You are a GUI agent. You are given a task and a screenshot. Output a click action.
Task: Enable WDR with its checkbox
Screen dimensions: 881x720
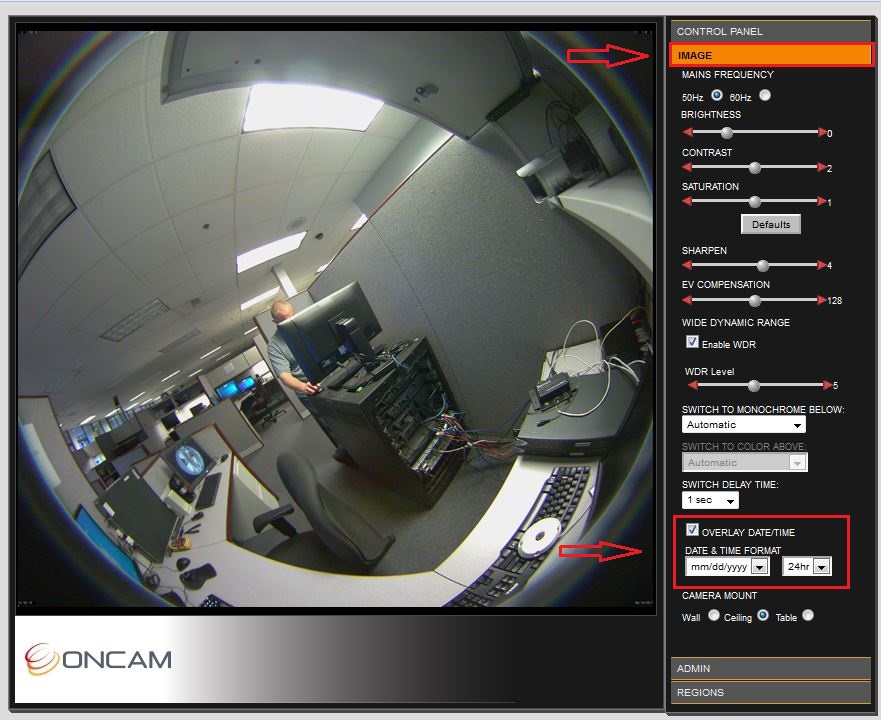[x=692, y=341]
